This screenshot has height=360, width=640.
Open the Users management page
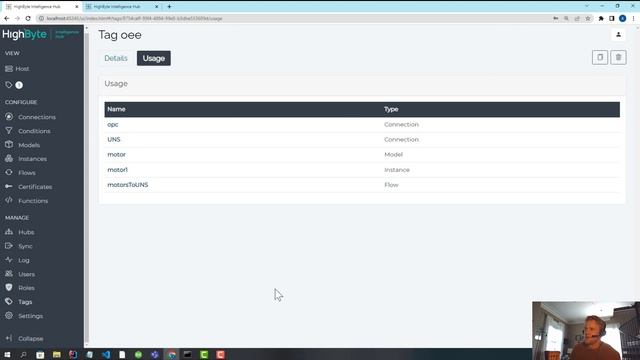click(20, 274)
